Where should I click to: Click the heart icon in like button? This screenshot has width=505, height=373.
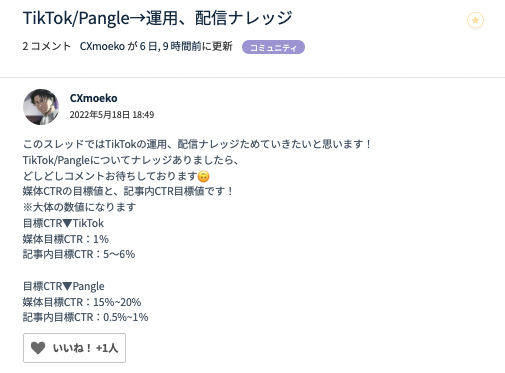click(x=38, y=348)
